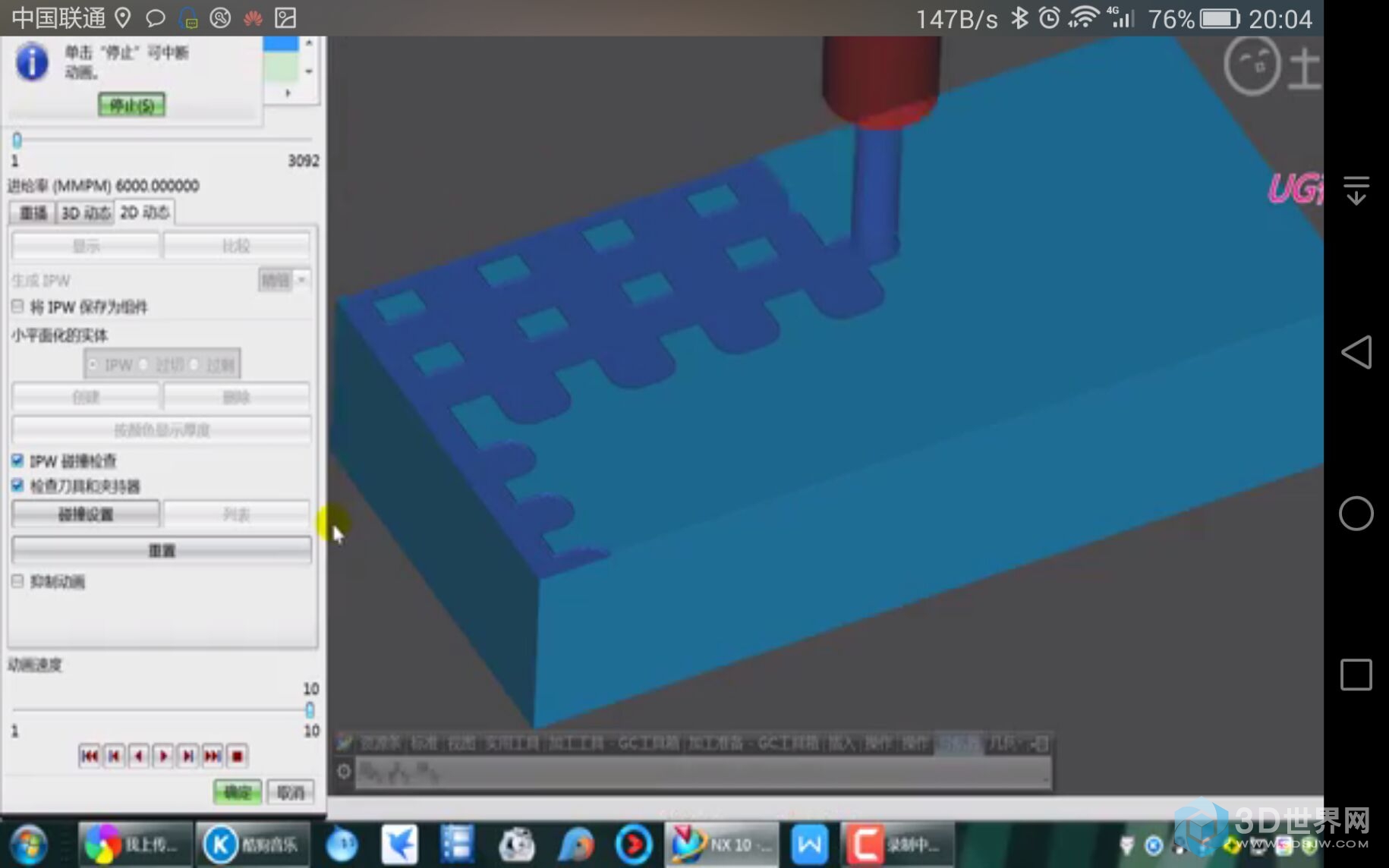1389x868 pixels.
Task: Enable 将 IPW 保存为组件 checkbox
Action: point(17,307)
